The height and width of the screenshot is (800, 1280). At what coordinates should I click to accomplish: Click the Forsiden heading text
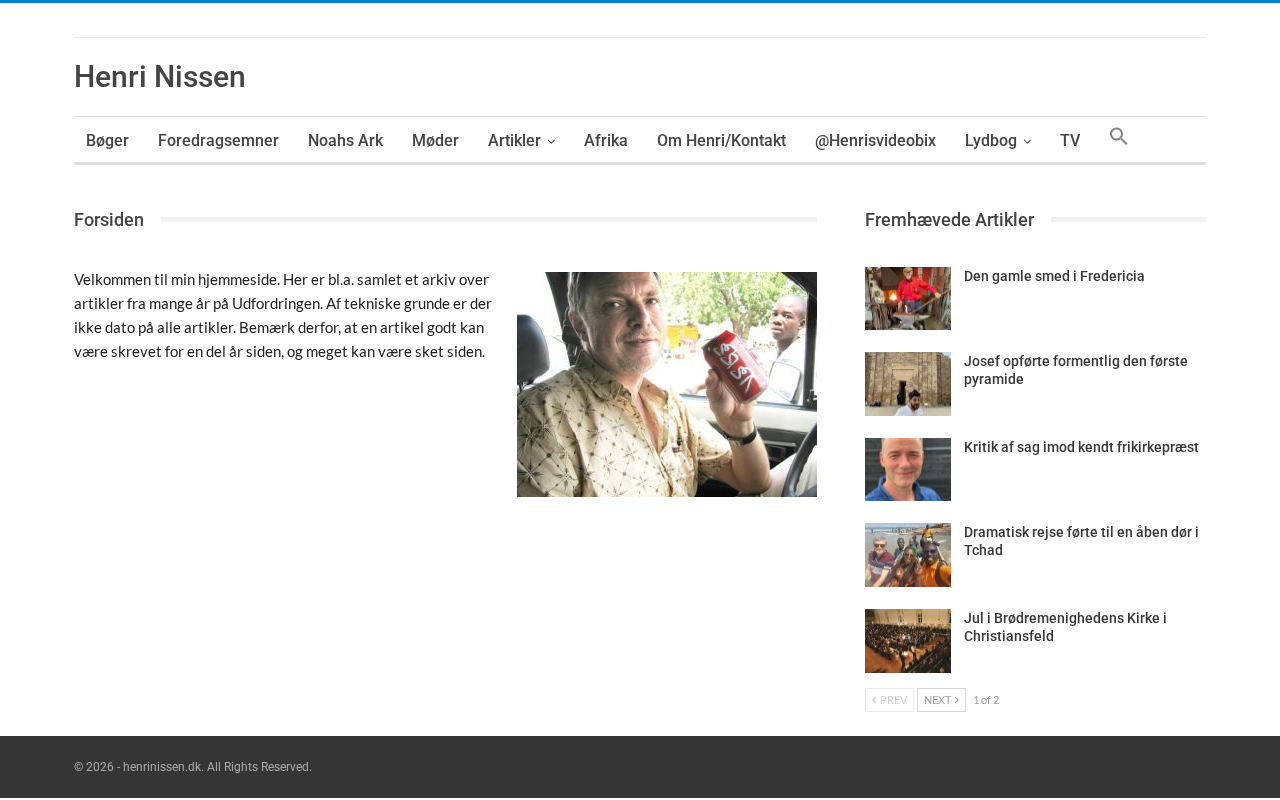tap(109, 220)
